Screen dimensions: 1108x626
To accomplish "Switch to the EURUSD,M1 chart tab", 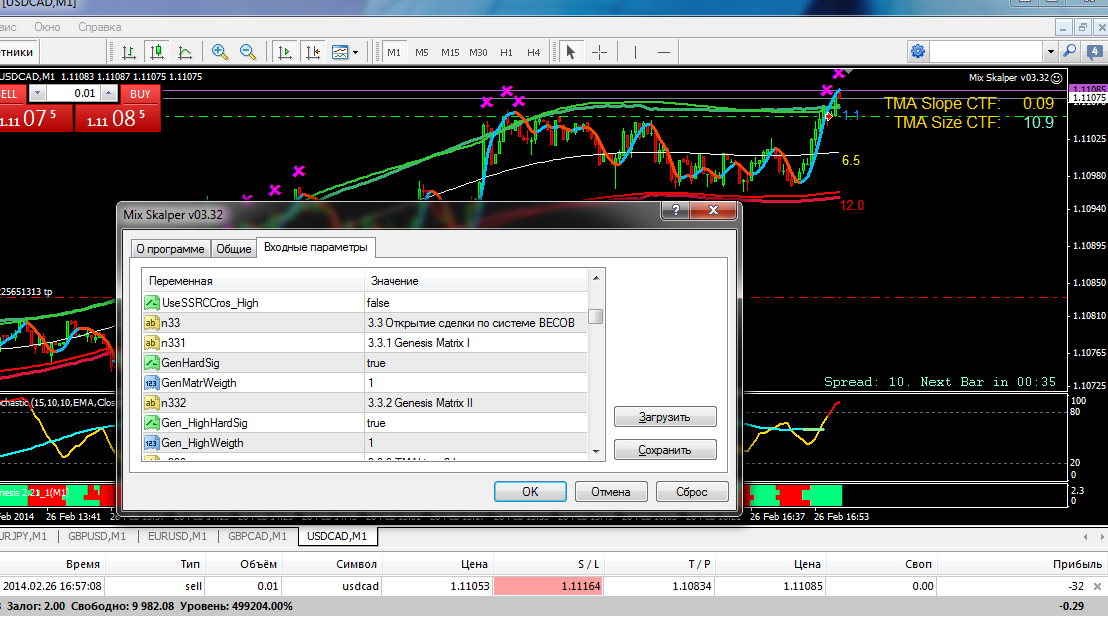I will [x=177, y=536].
